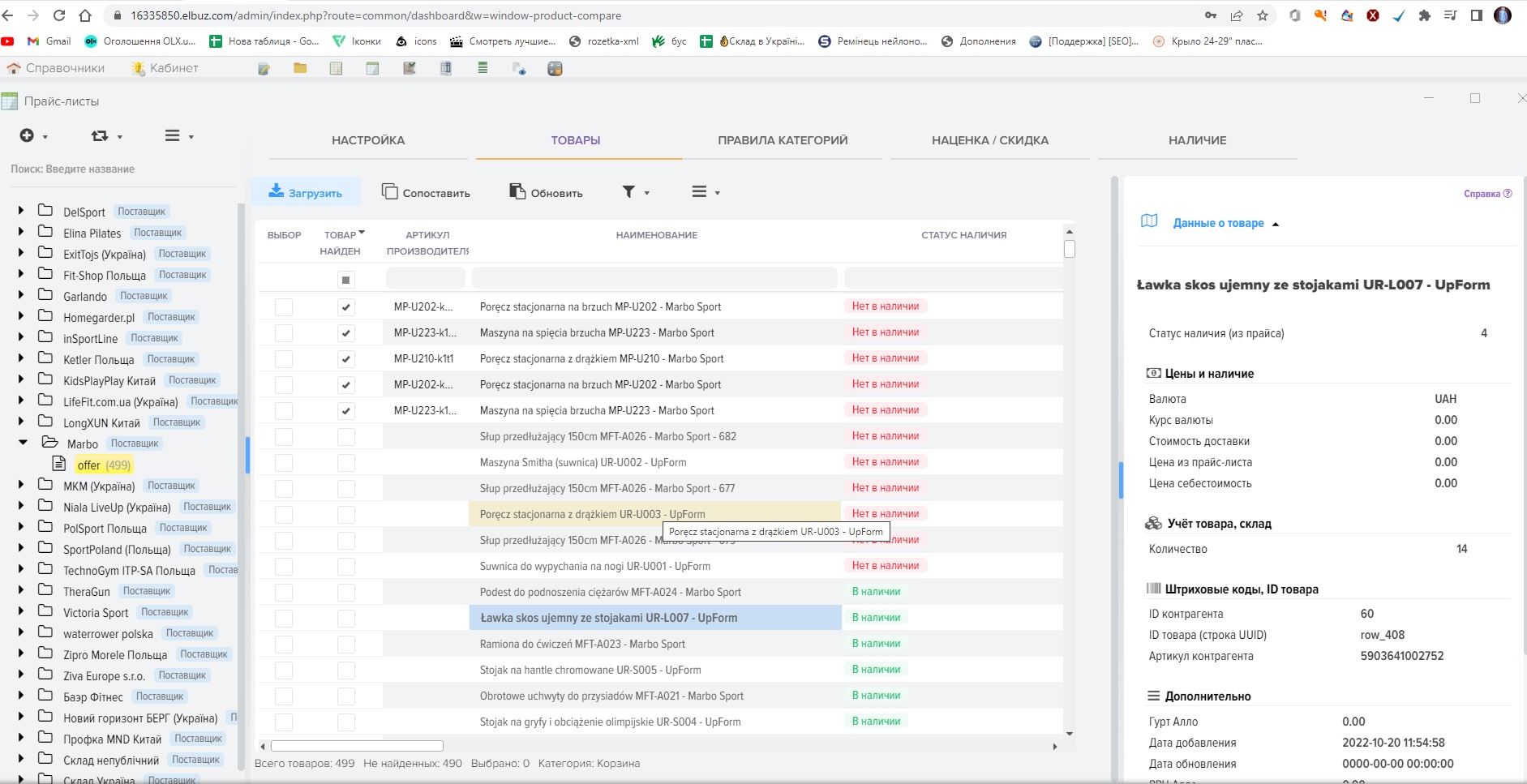The width and height of the screenshot is (1527, 784).
Task: Focus the Поиск: Введите название search field
Action: point(122,169)
